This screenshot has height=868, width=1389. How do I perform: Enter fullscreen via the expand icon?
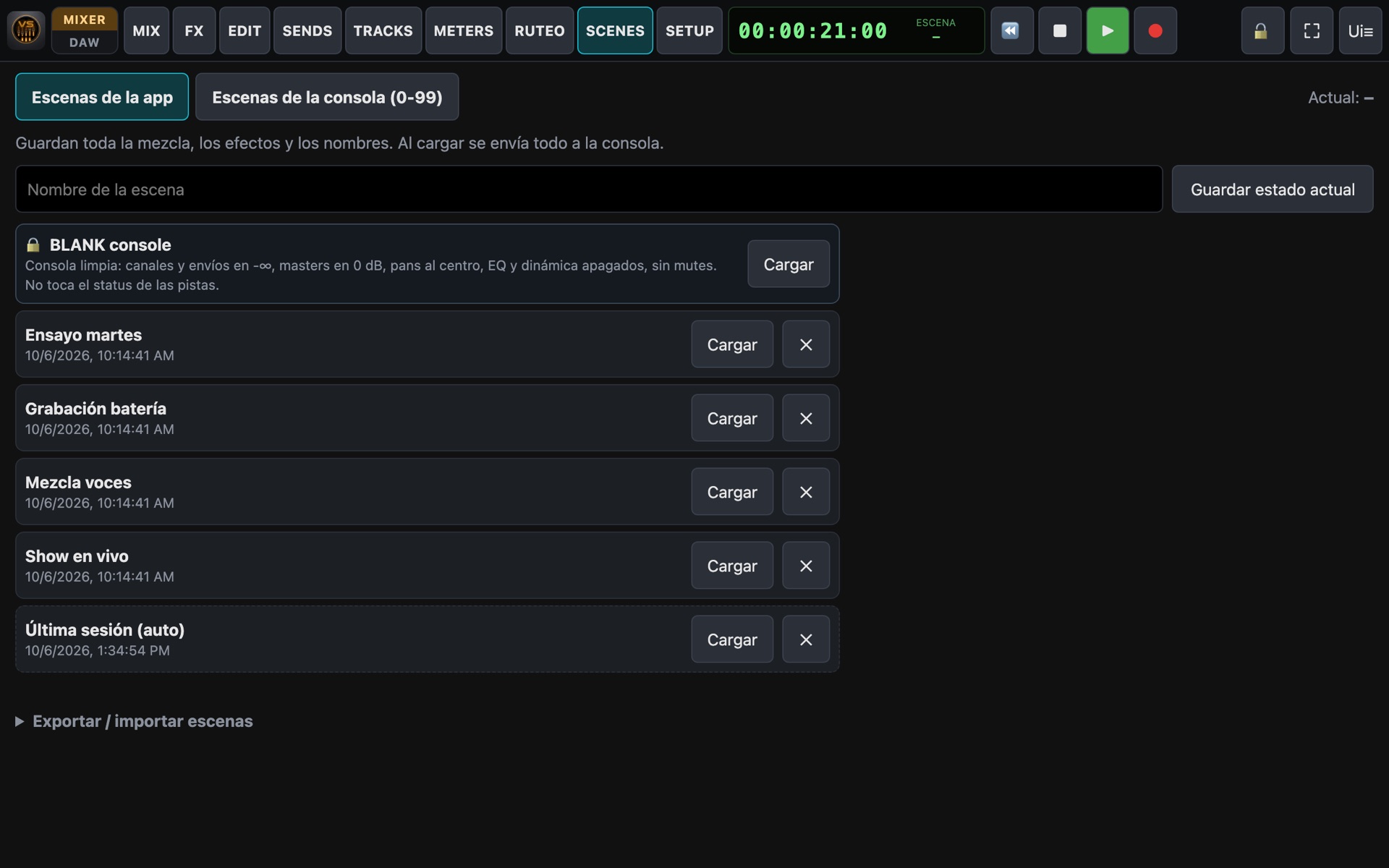pos(1311,30)
